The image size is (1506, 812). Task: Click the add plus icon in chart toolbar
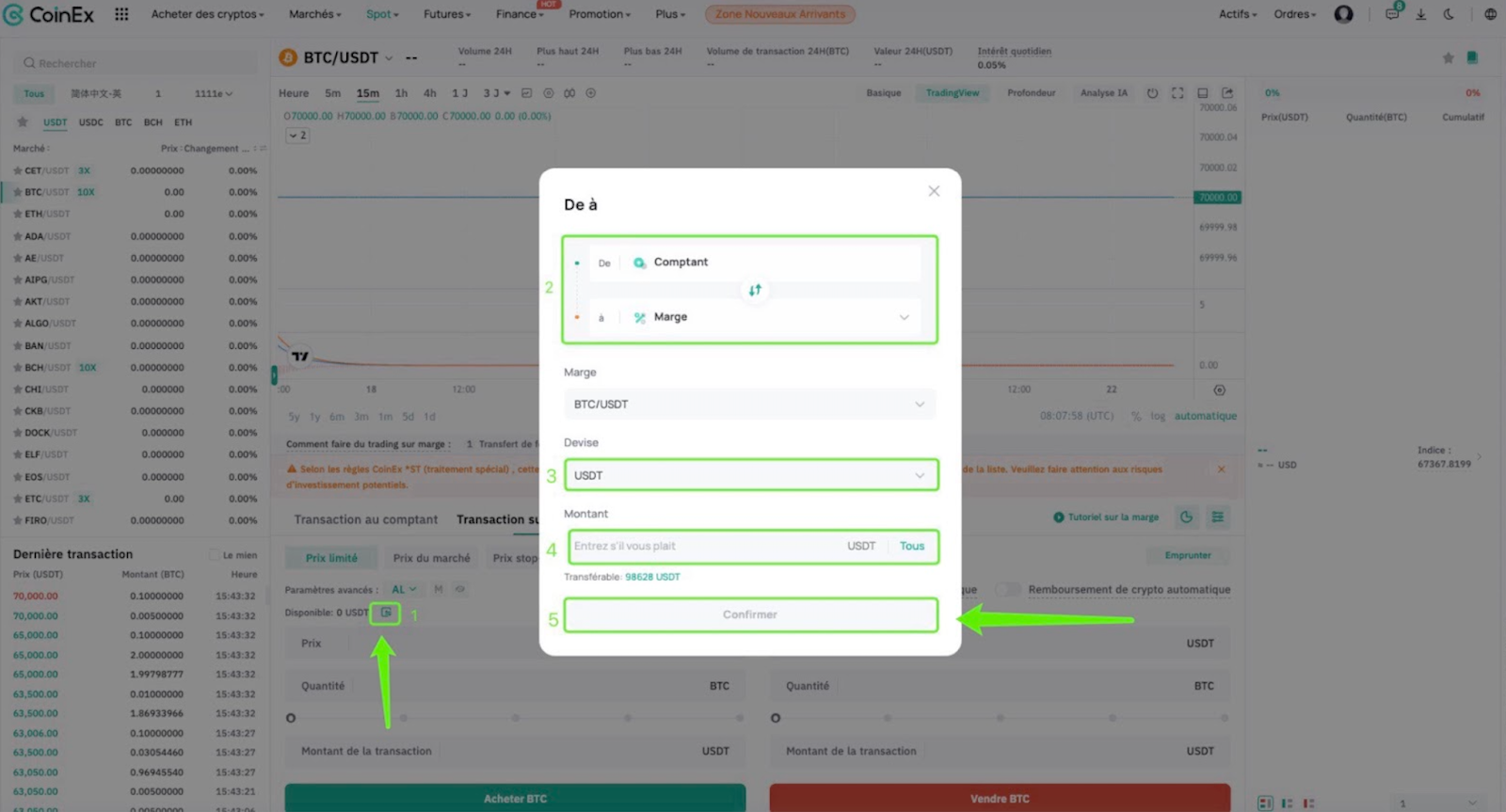pyautogui.click(x=591, y=93)
